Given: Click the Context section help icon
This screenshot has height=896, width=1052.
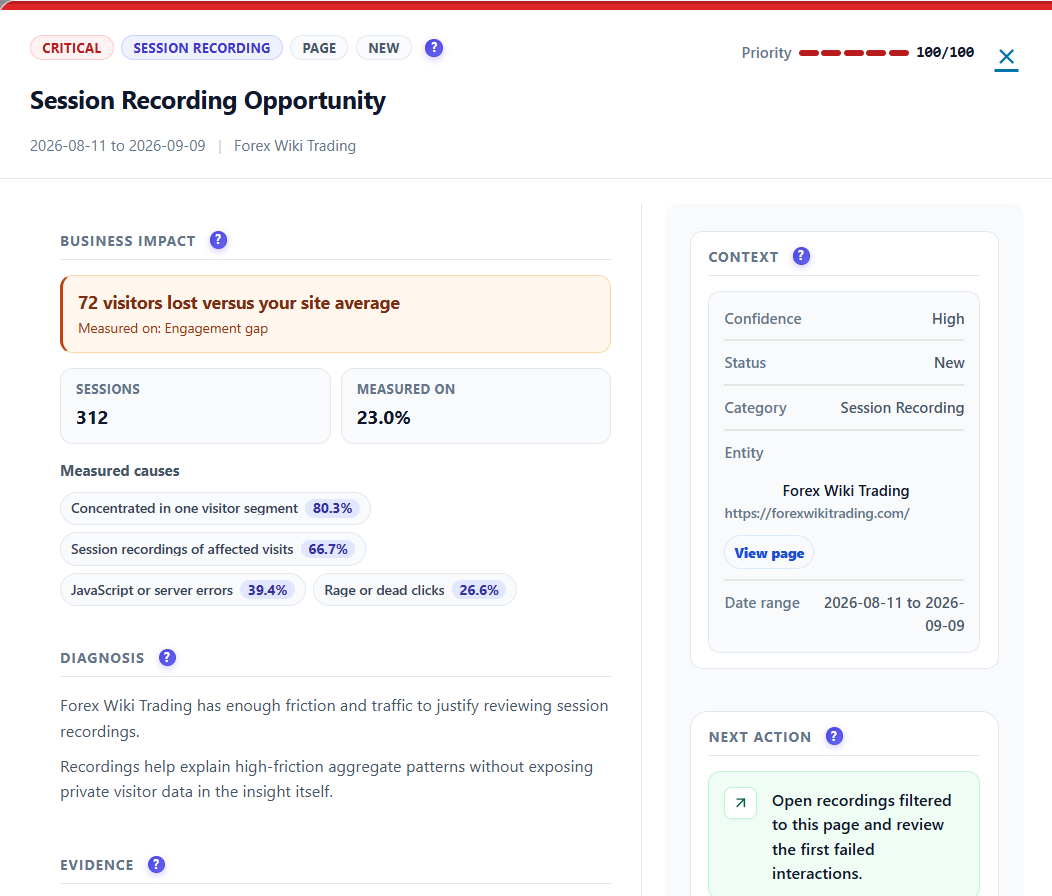Looking at the screenshot, I should pos(801,256).
